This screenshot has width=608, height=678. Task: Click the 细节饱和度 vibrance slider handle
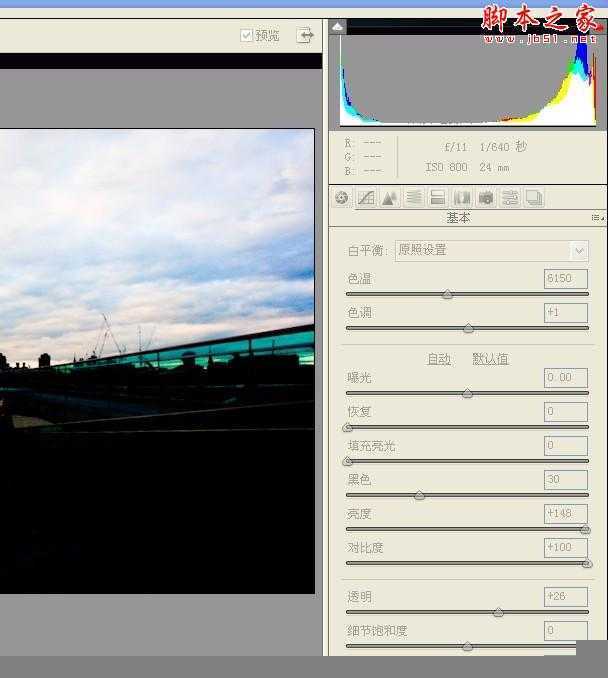click(467, 647)
